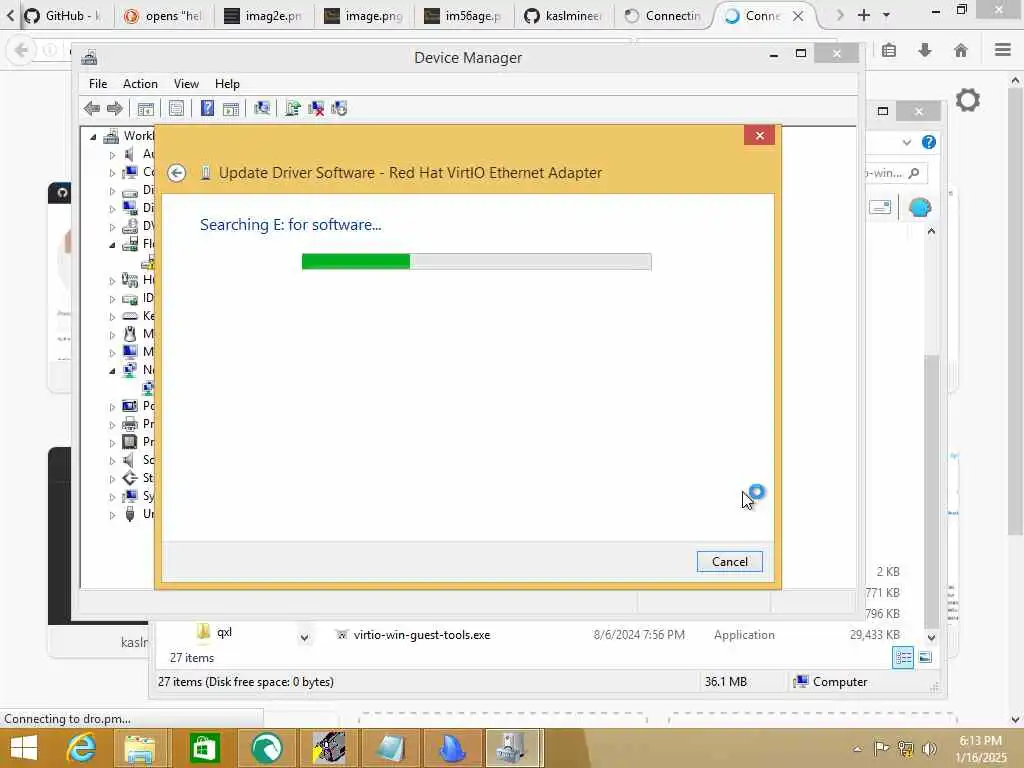1024x768 pixels.
Task: Click Explorer scrollbar down arrow
Action: [x=931, y=637]
